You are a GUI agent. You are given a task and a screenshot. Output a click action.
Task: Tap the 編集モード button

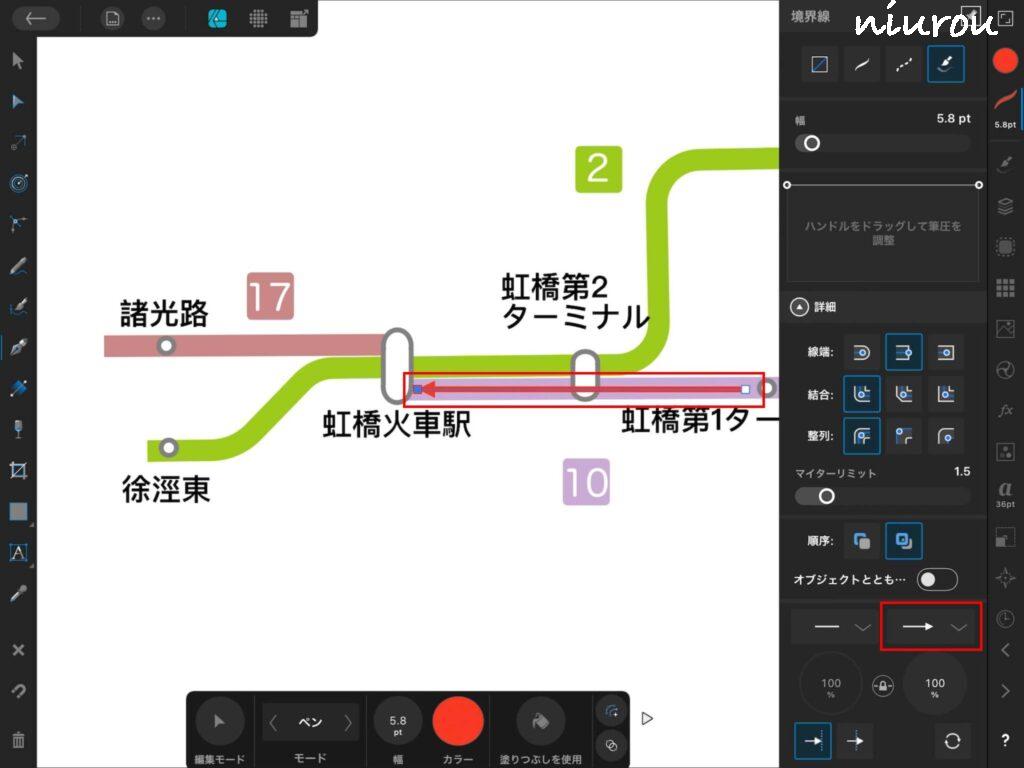click(219, 721)
